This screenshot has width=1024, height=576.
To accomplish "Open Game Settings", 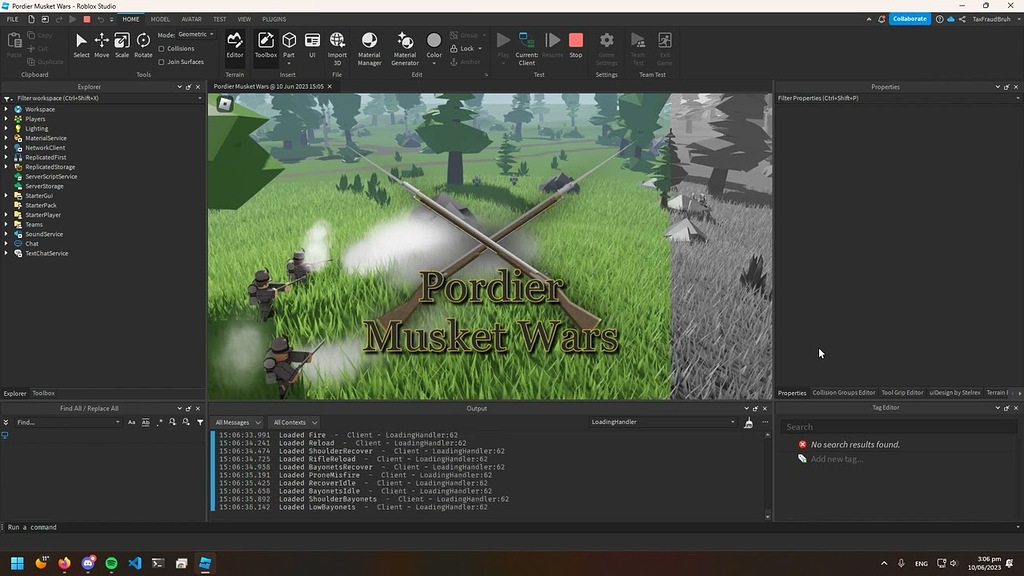I will (x=606, y=48).
